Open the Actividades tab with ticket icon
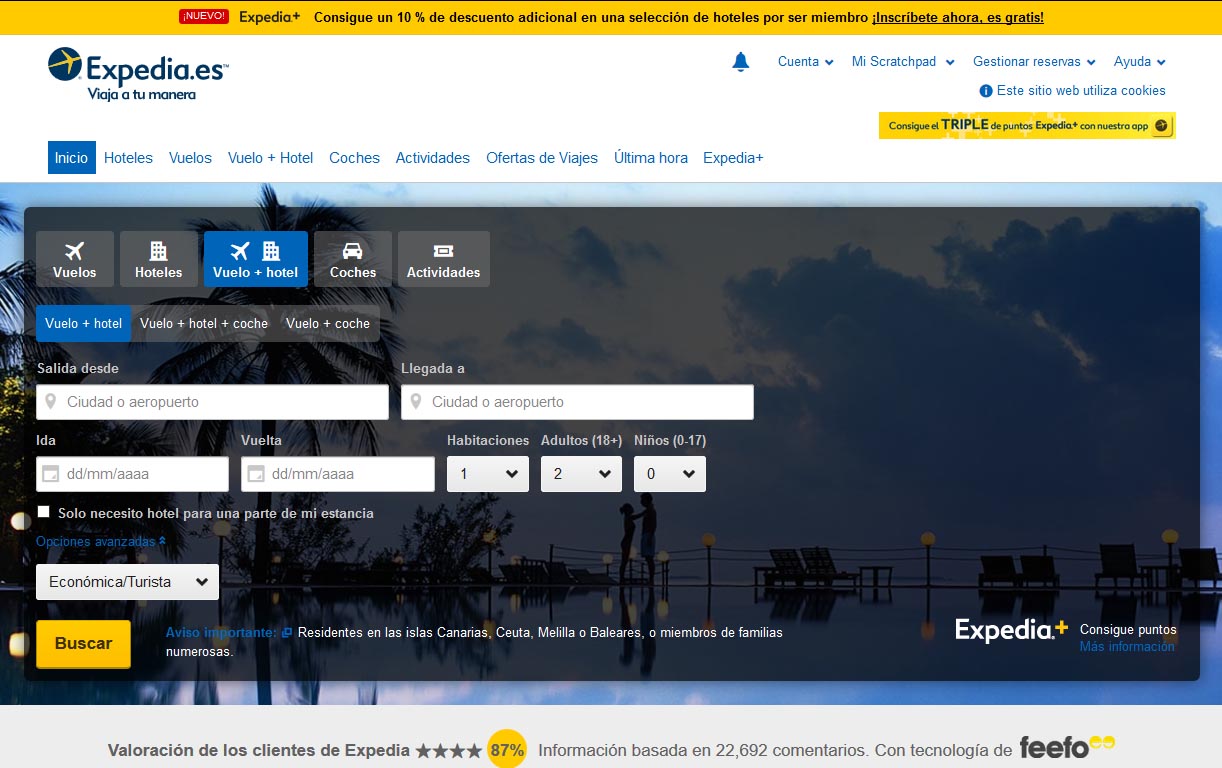 pyautogui.click(x=443, y=258)
